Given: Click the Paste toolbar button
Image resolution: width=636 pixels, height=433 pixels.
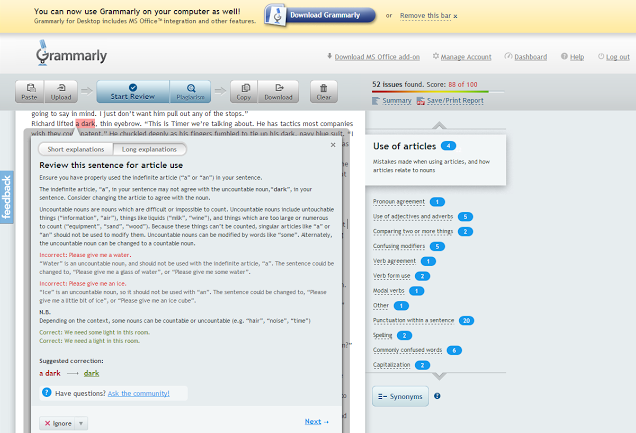Looking at the screenshot, I should [x=30, y=91].
